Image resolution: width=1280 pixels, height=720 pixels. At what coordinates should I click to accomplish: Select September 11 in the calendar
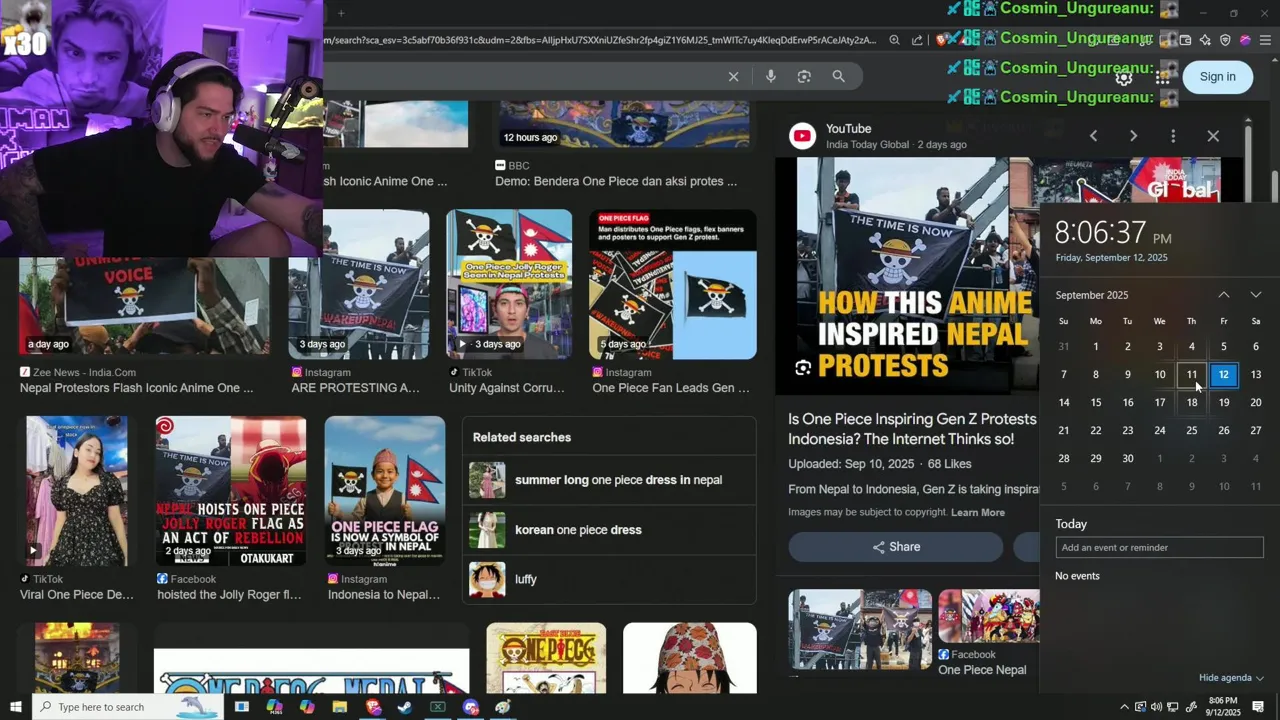point(1192,375)
